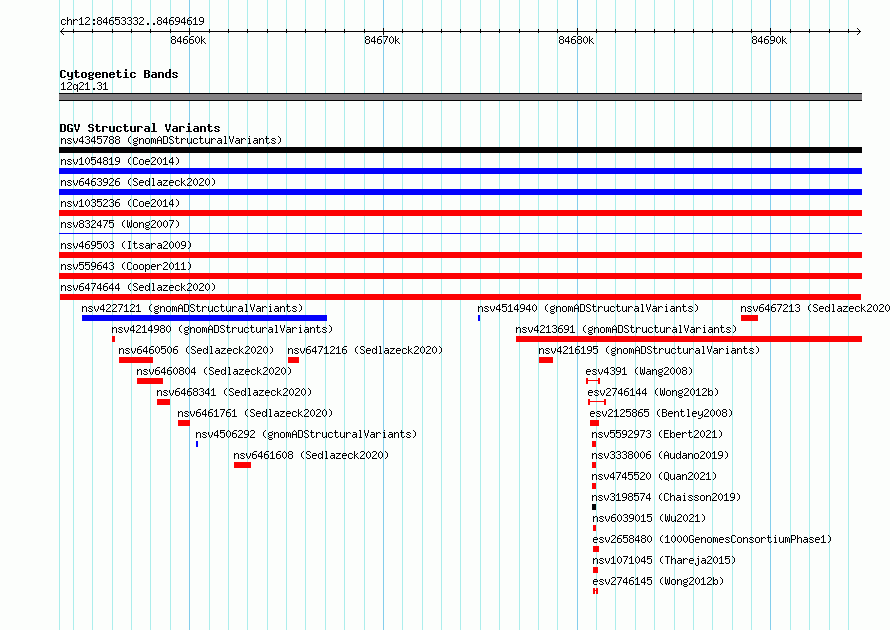Open nsv6460506 (Sedlazeck2020) label
Screen dimensions: 890x630
coord(196,350)
